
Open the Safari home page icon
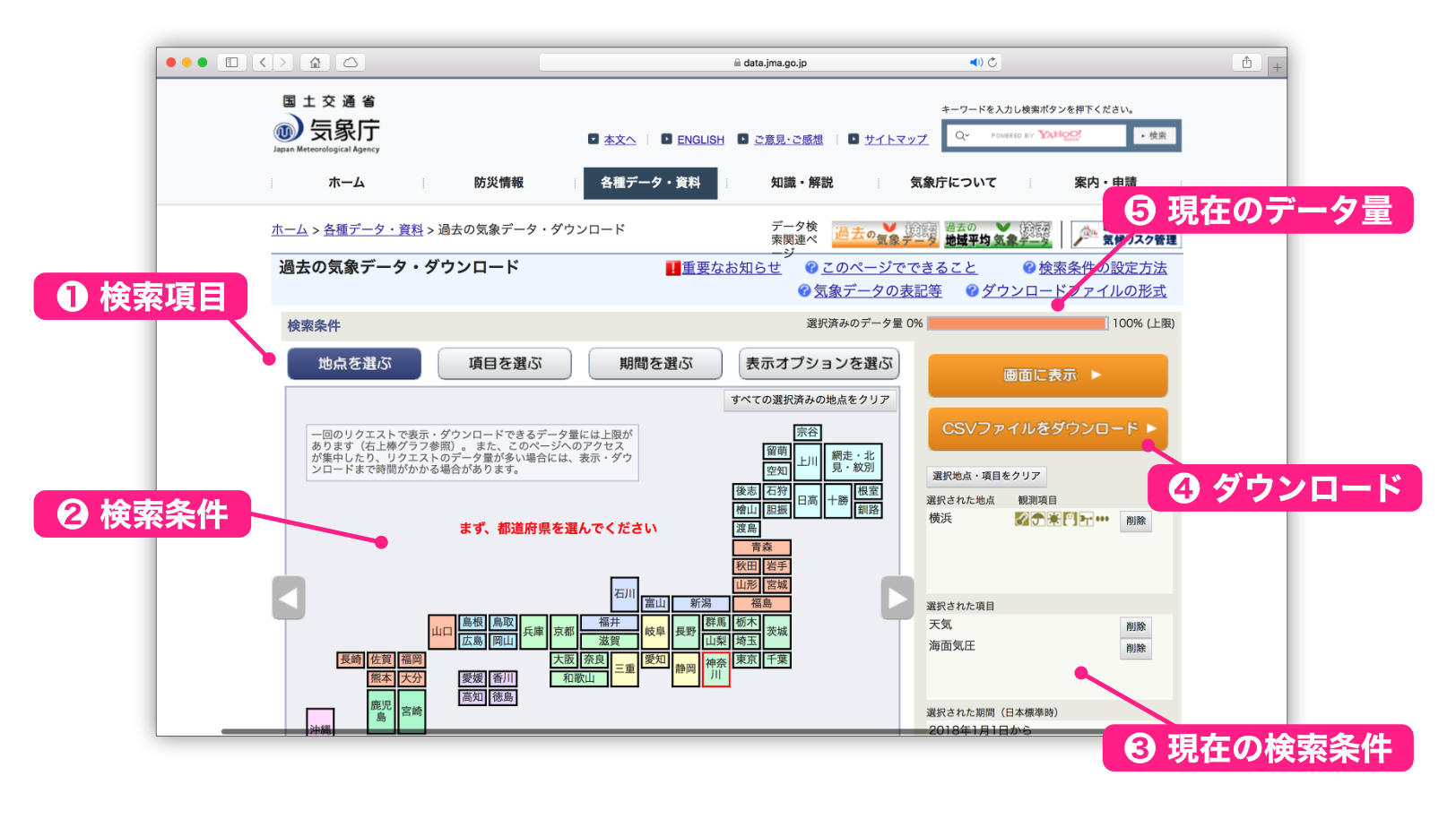[x=315, y=63]
